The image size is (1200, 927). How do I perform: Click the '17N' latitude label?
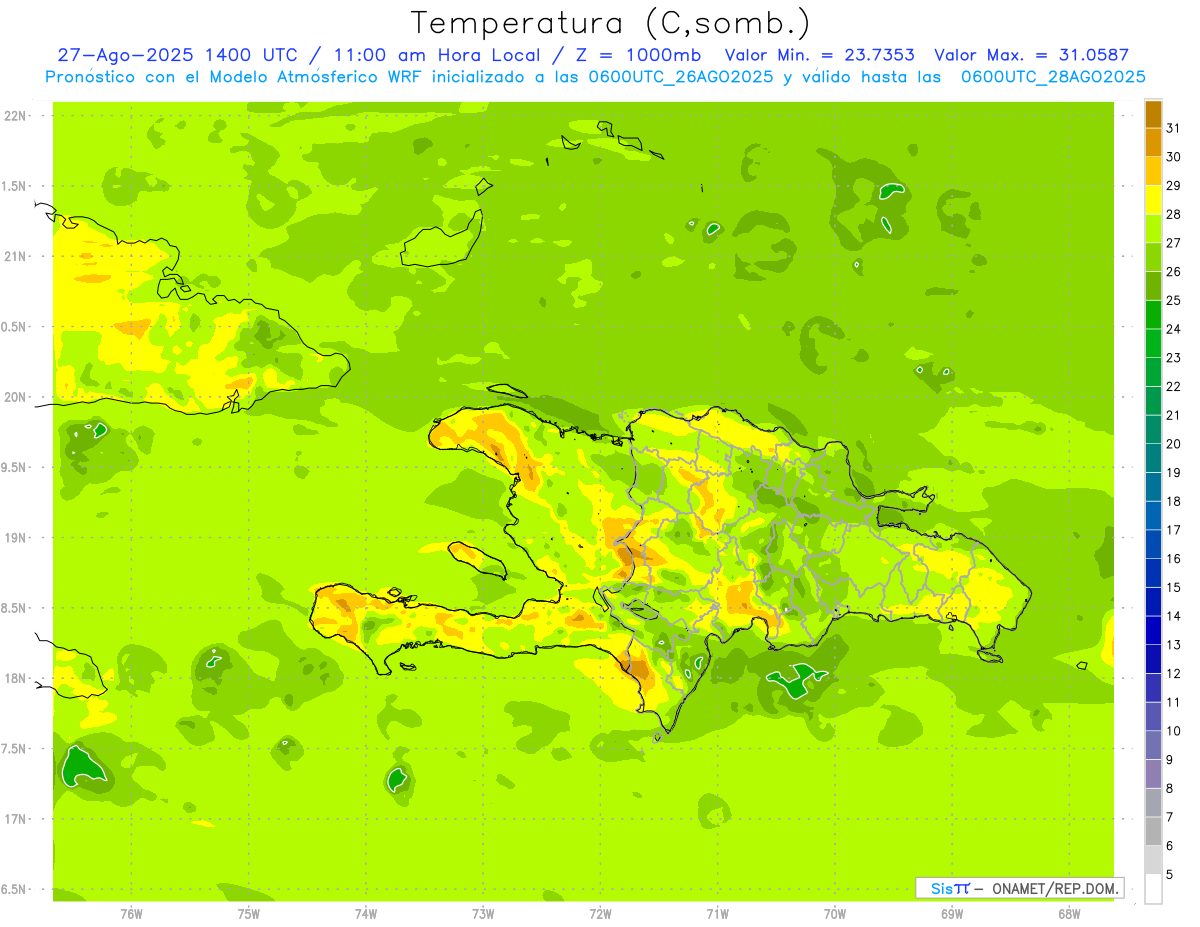click(x=15, y=819)
